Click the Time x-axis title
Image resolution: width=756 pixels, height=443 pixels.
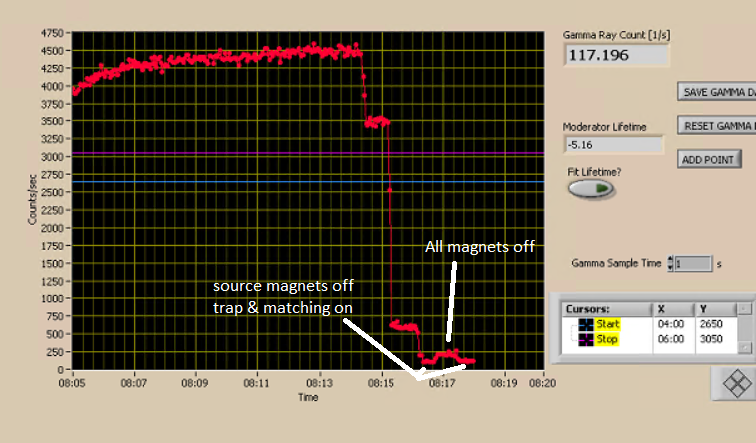pyautogui.click(x=308, y=398)
